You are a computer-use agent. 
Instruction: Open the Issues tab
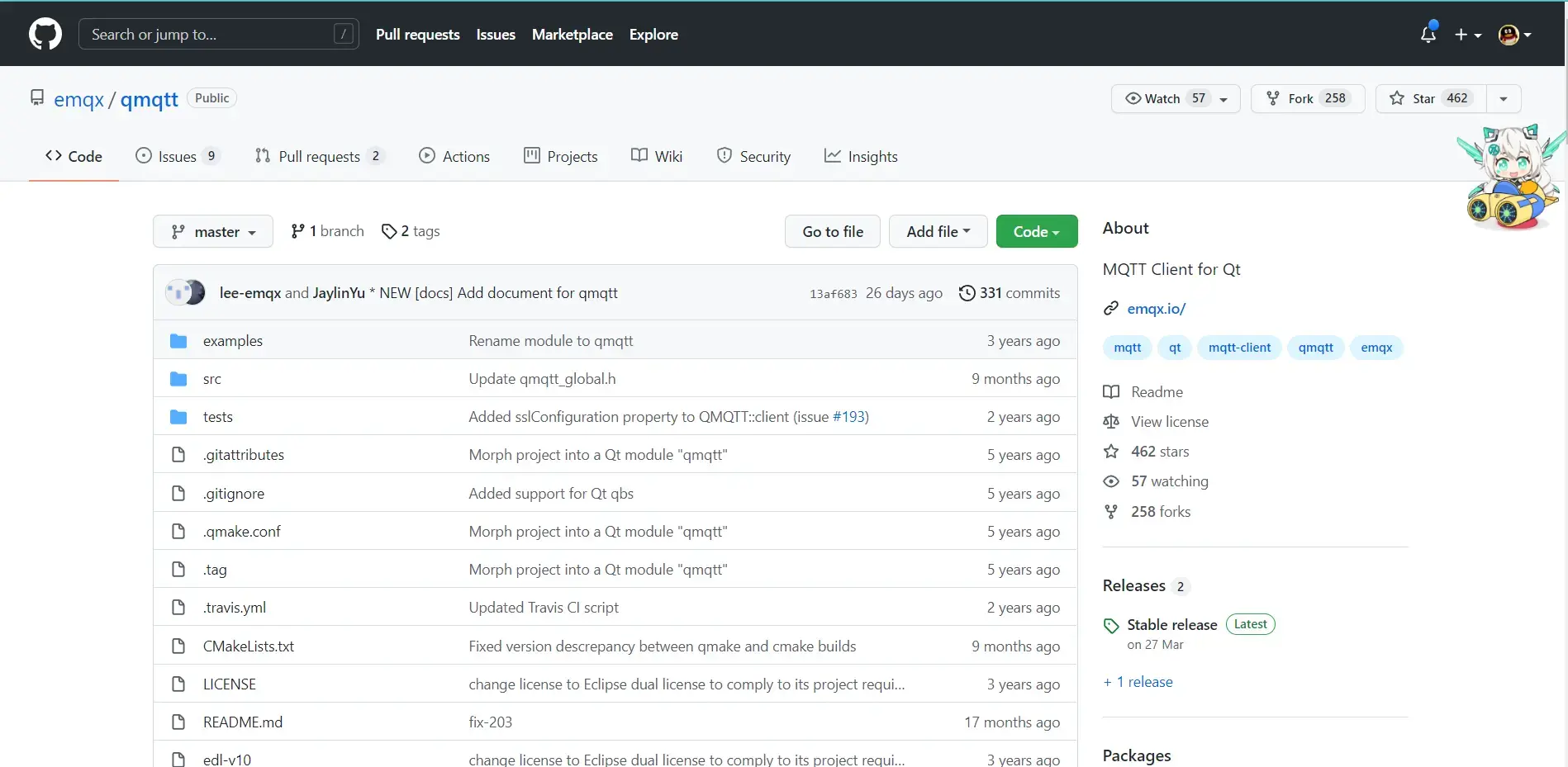point(178,156)
